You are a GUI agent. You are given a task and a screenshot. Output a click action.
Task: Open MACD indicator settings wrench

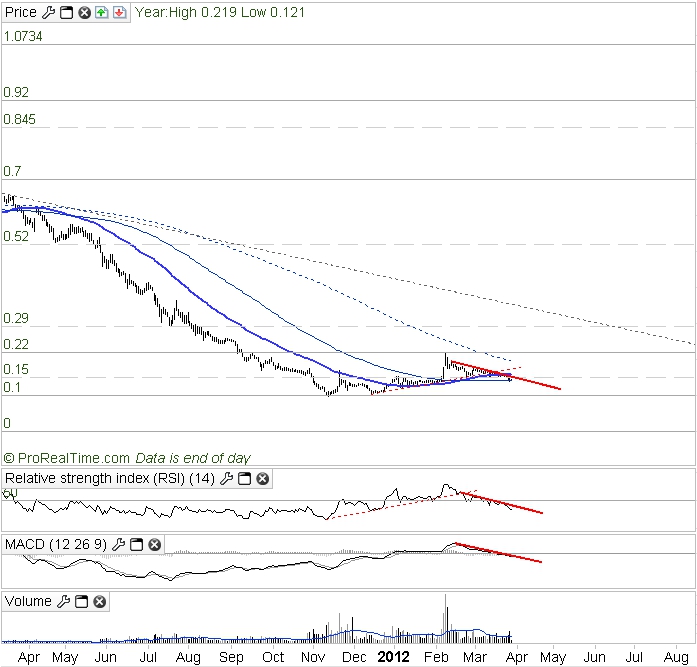click(x=118, y=544)
